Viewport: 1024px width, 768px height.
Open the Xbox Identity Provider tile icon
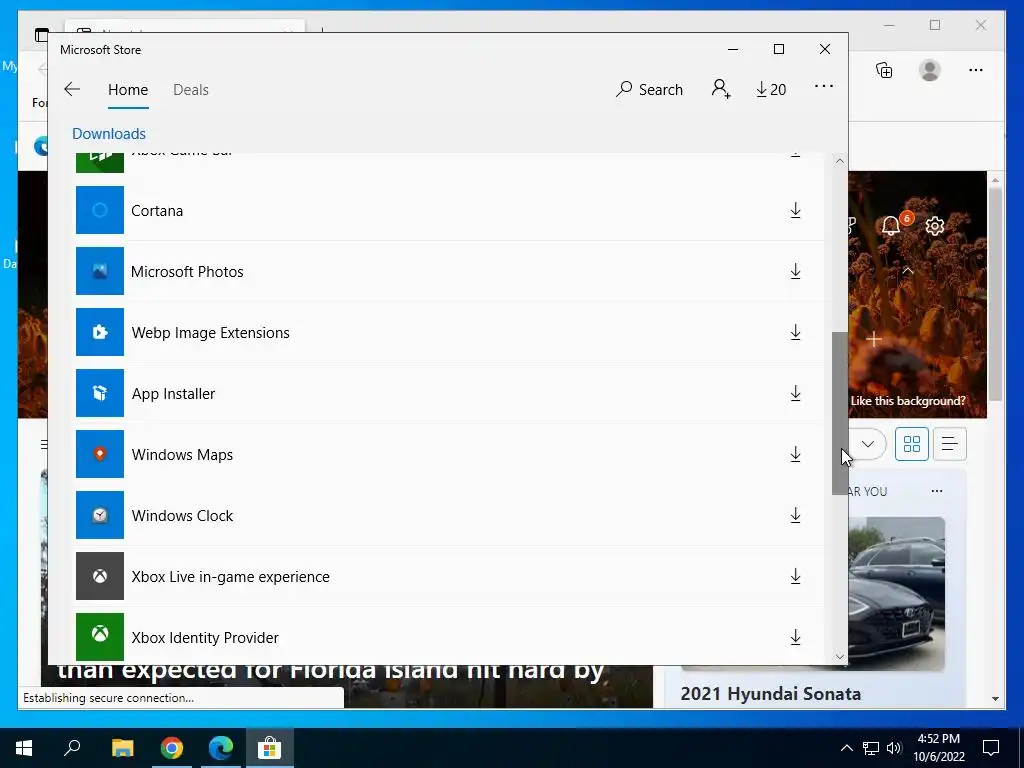tap(100, 637)
